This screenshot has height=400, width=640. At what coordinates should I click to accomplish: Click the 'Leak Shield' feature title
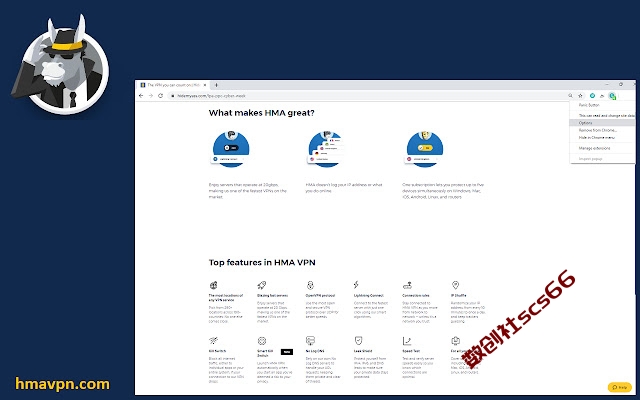tap(363, 351)
